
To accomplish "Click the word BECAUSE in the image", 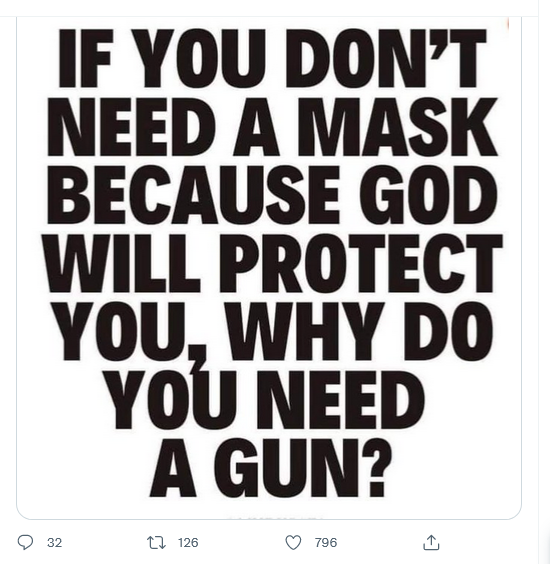I will [x=198, y=195].
